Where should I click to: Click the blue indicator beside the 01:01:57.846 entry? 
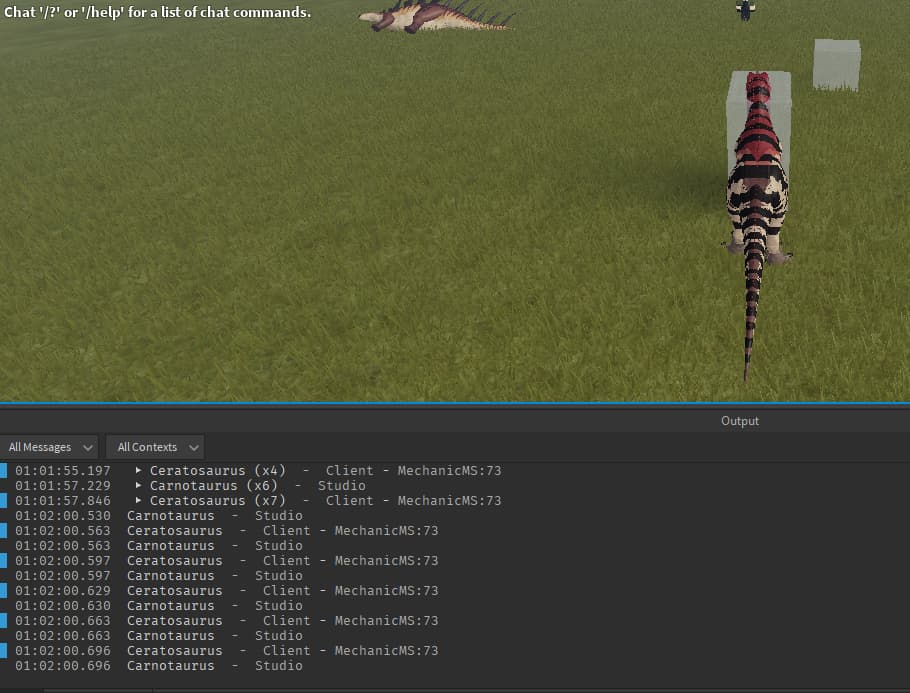(x=5, y=500)
